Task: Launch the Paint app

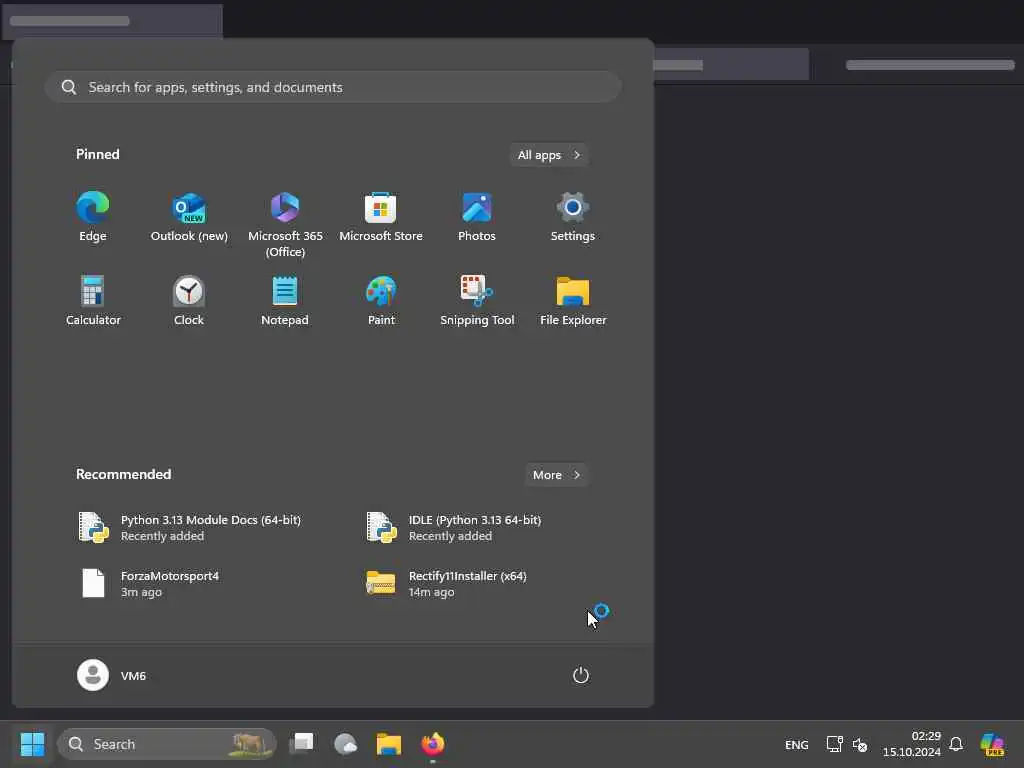Action: pyautogui.click(x=381, y=301)
